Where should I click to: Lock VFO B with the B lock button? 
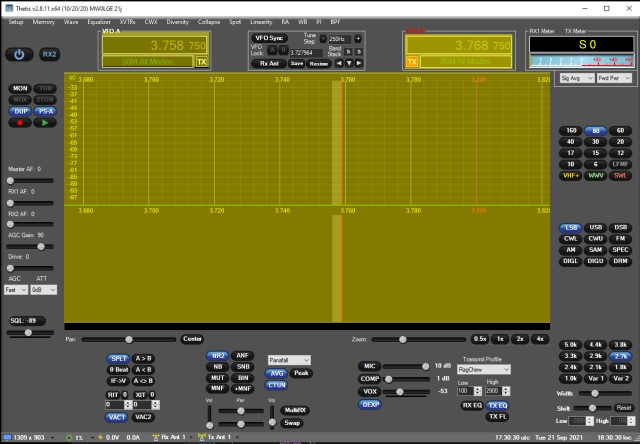(283, 50)
